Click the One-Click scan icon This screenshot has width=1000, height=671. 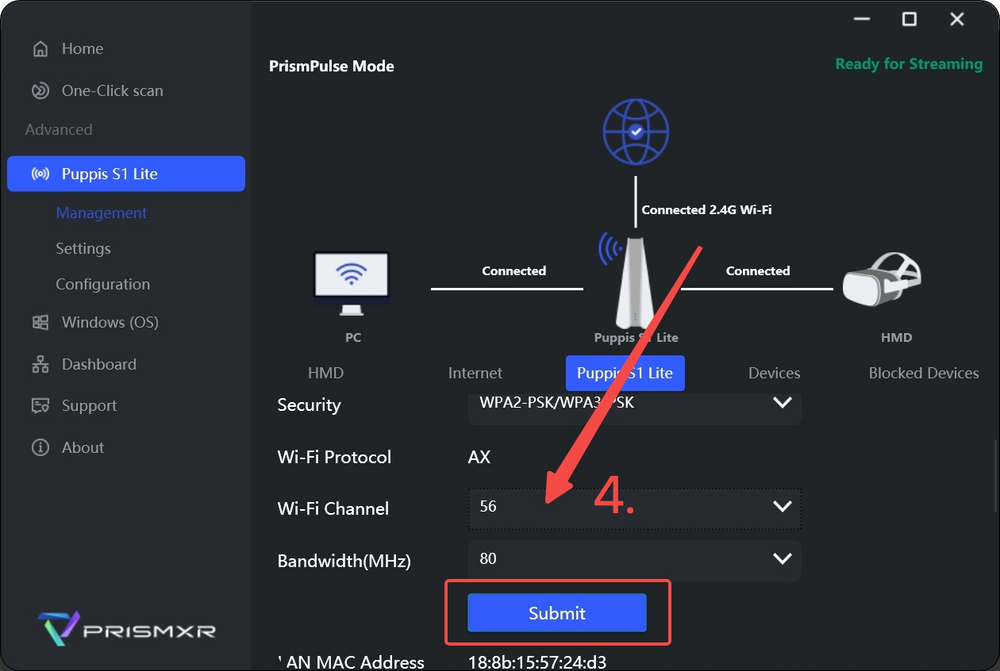(40, 91)
